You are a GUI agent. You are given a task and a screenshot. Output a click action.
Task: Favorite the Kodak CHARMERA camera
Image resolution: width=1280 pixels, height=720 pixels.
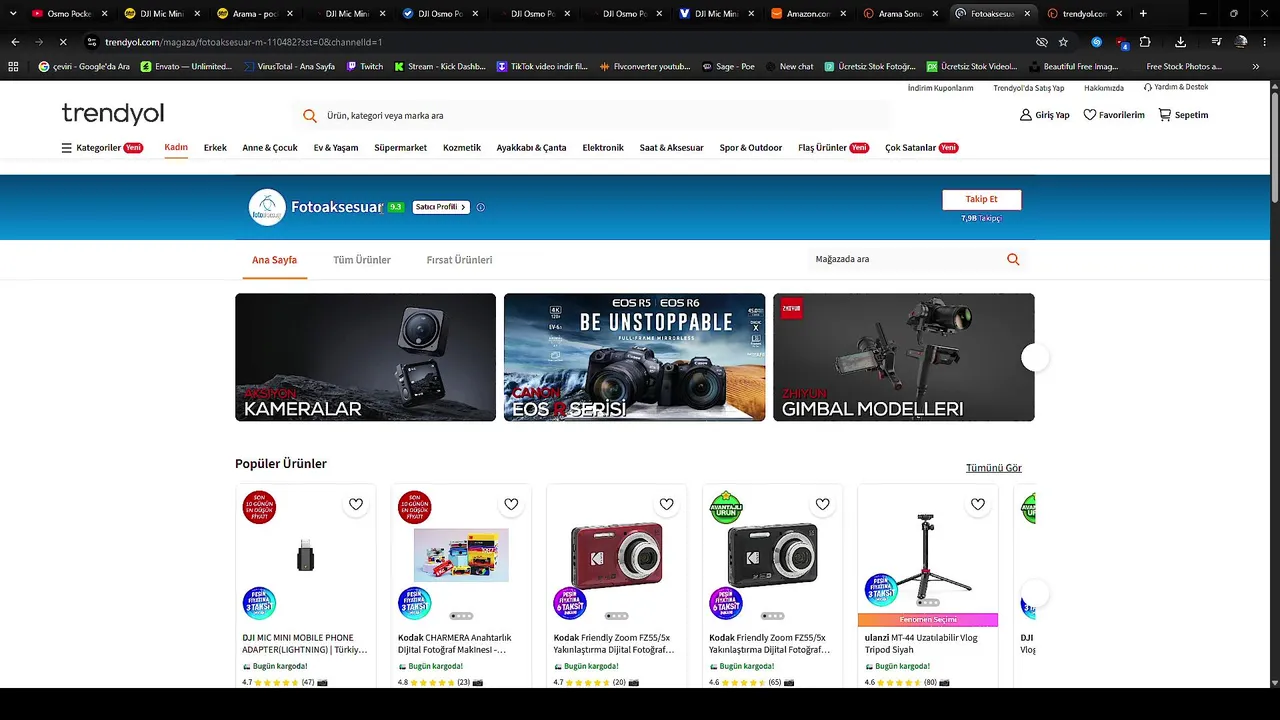pyautogui.click(x=511, y=504)
